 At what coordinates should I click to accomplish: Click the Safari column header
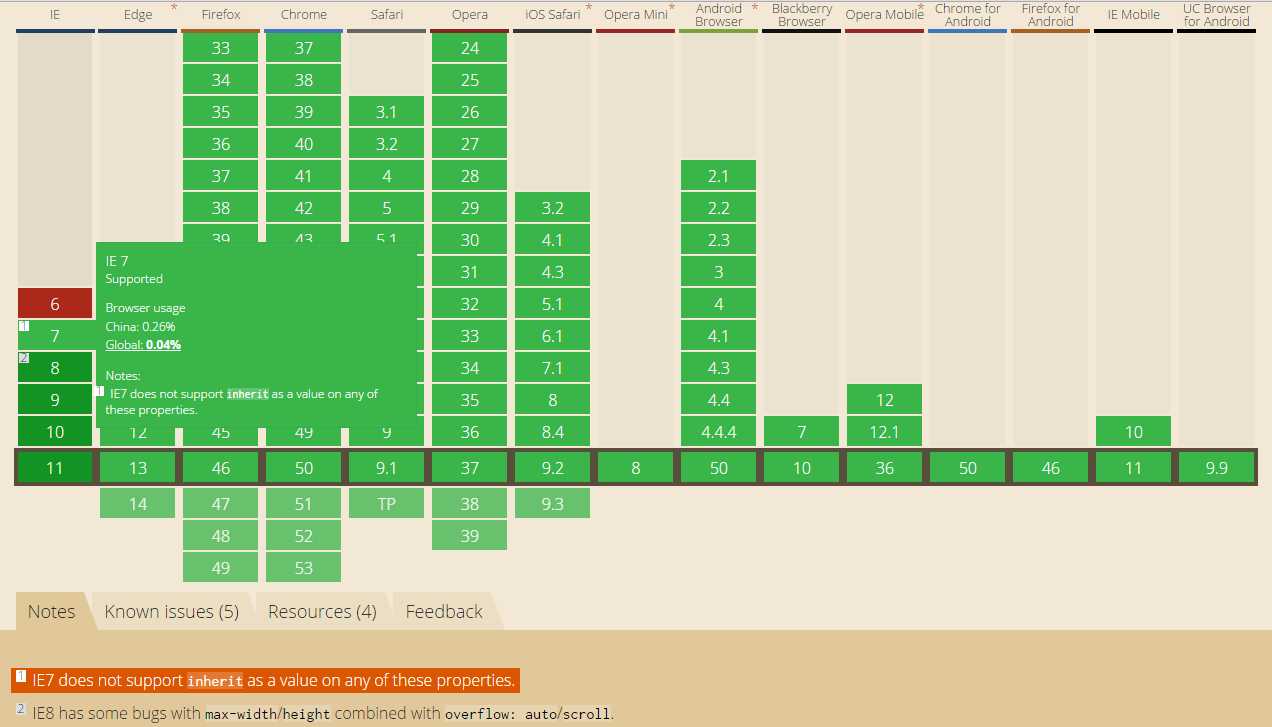(387, 15)
